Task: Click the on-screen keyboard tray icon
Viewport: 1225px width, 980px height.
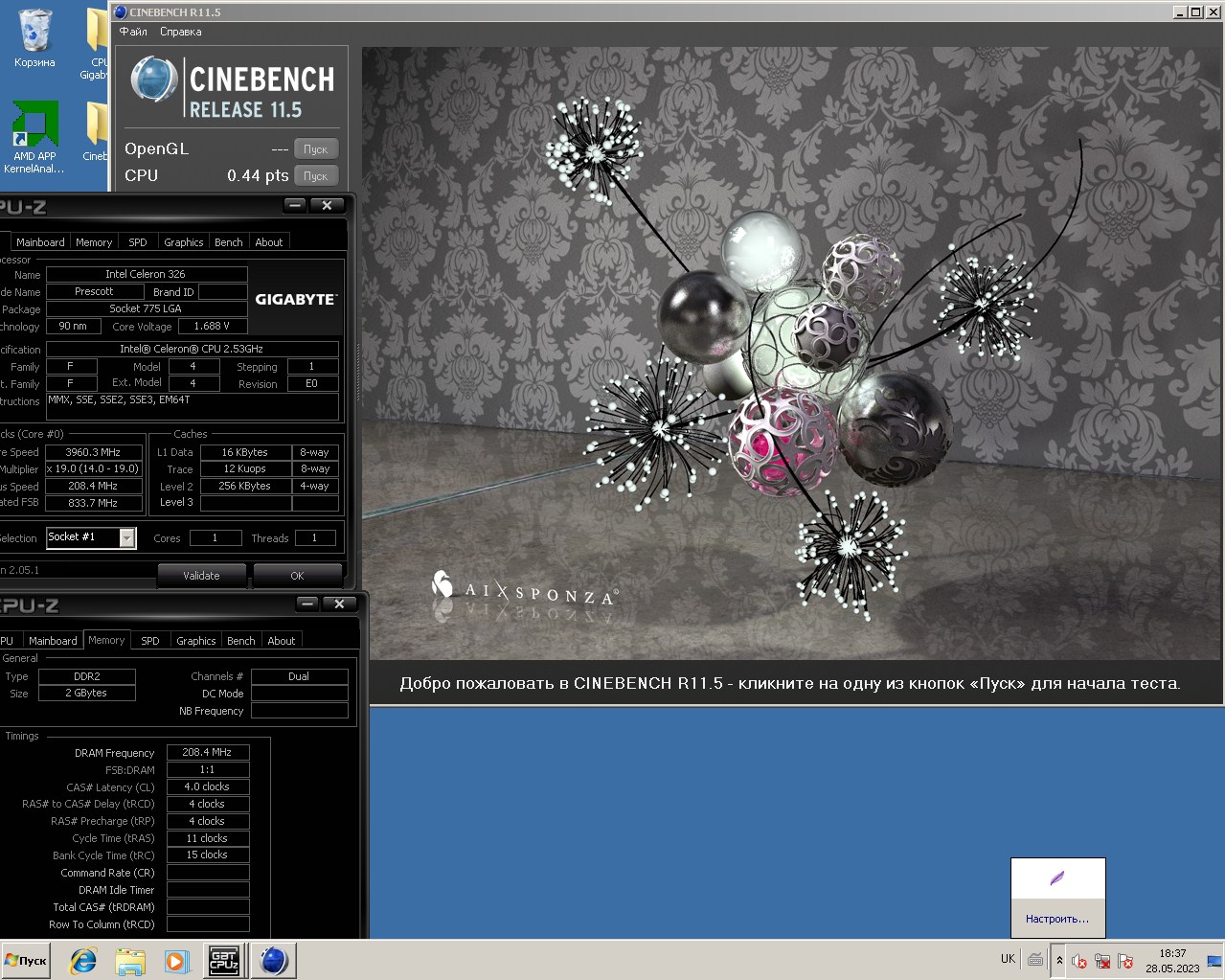Action: coord(1035,959)
